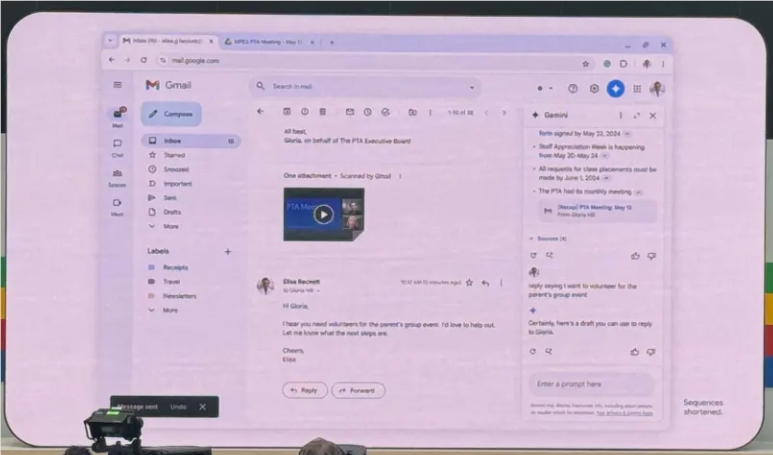773x455 pixels.
Task: Give thumbs up to latest Gemini draft response
Action: pyautogui.click(x=635, y=352)
